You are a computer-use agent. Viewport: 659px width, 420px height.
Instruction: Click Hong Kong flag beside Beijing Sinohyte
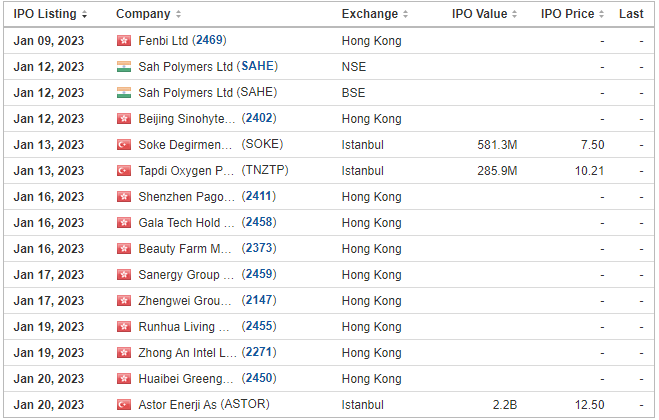[x=124, y=119]
